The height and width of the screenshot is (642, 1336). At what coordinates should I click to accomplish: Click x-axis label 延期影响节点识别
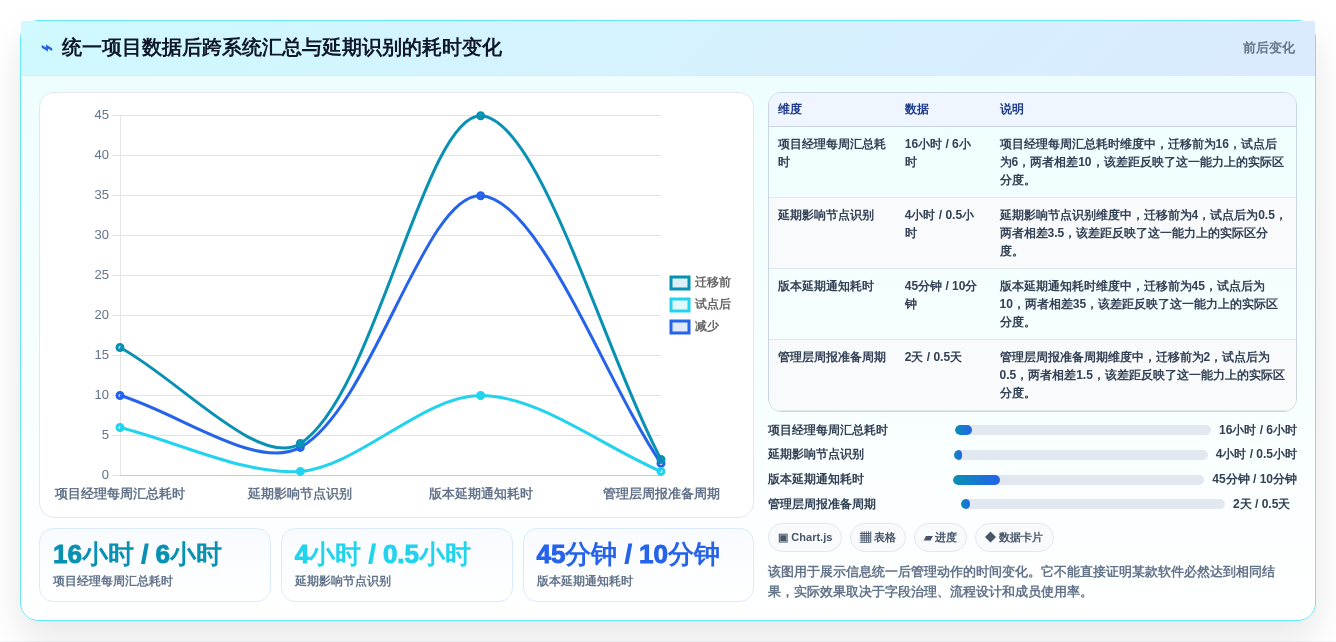(x=300, y=494)
